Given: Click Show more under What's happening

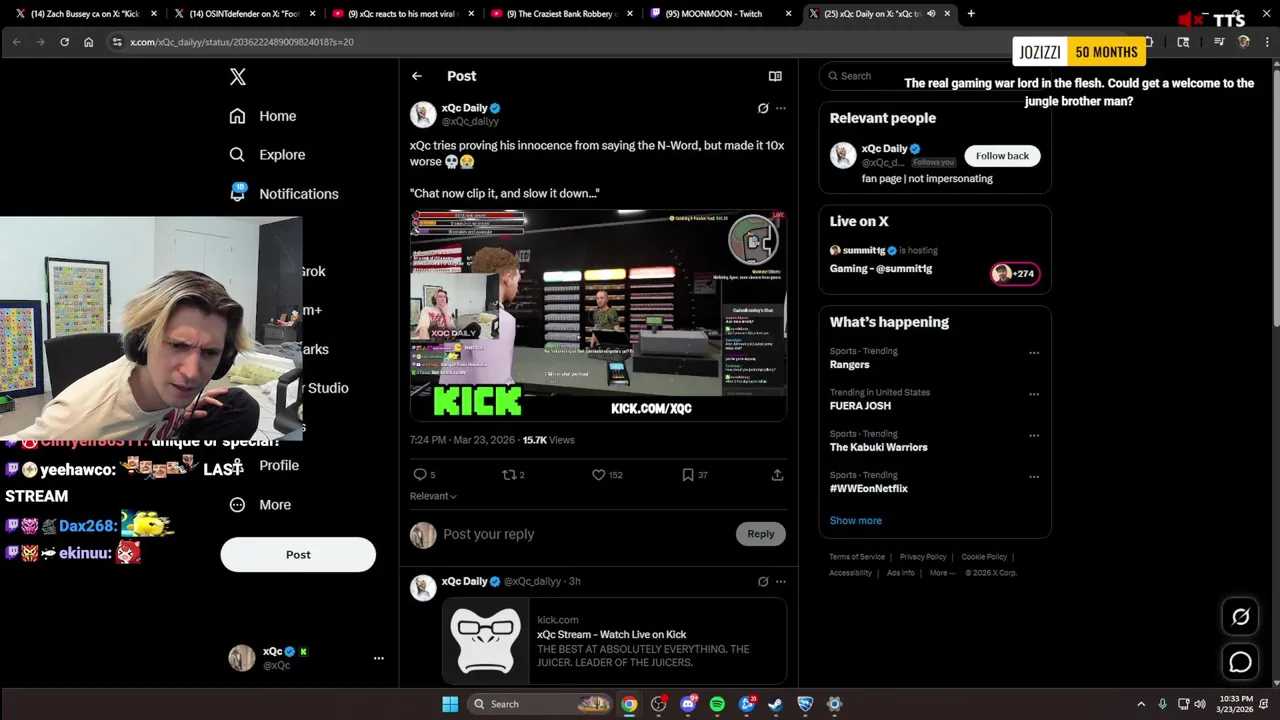Looking at the screenshot, I should [x=855, y=521].
